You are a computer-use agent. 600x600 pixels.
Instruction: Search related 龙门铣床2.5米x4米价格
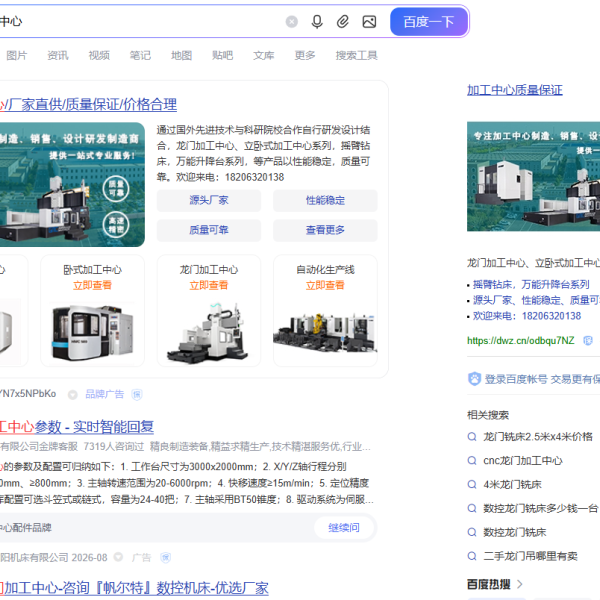click(538, 437)
